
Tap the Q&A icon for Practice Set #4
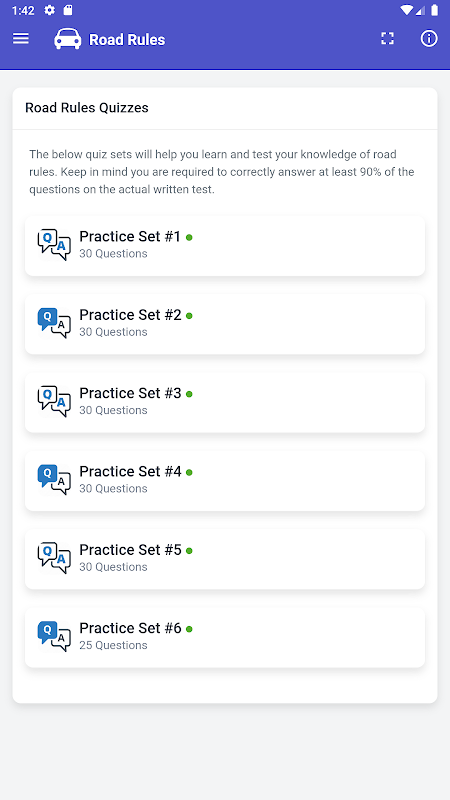click(x=54, y=480)
